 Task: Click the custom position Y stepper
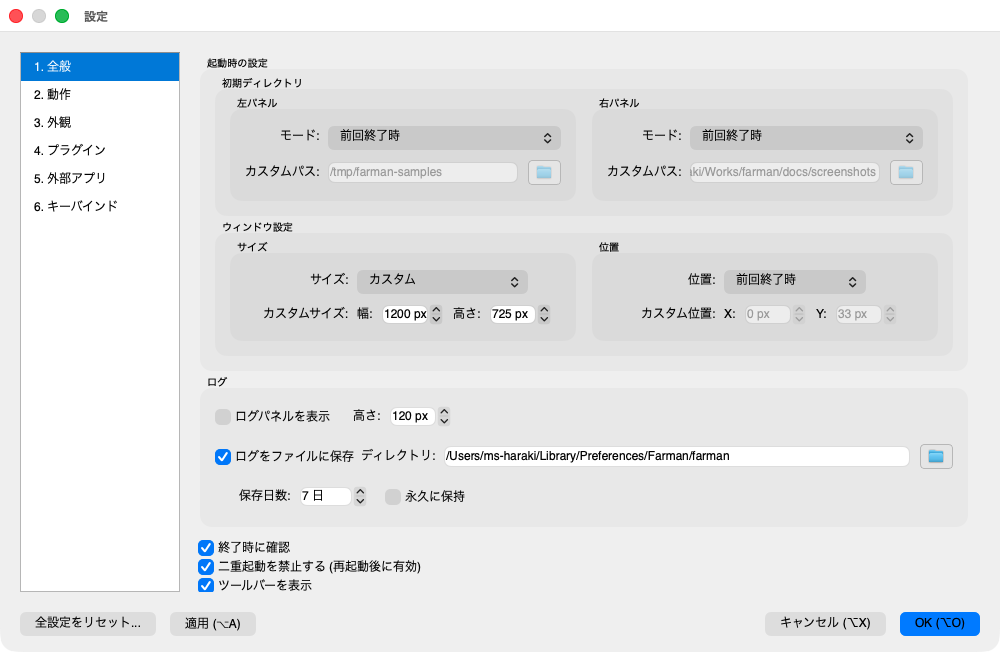tap(890, 314)
